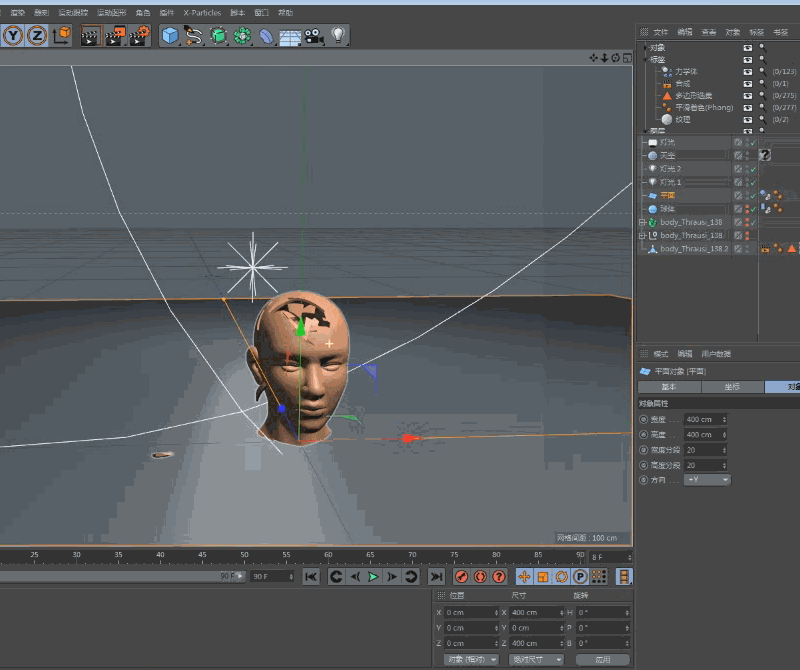Open the 绝对尺寸 size dropdown

click(536, 659)
